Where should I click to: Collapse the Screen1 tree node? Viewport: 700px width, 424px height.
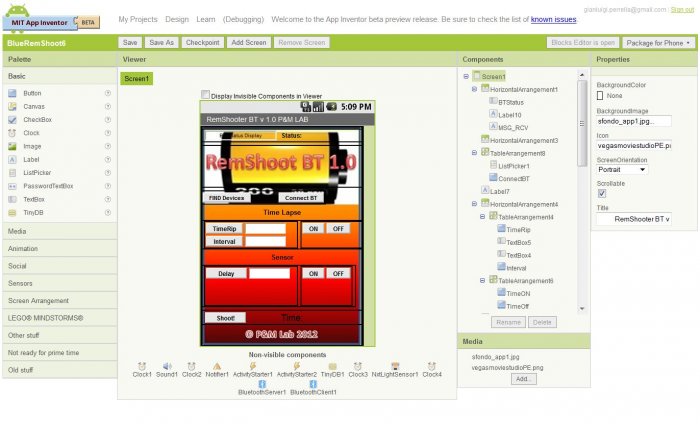click(466, 77)
